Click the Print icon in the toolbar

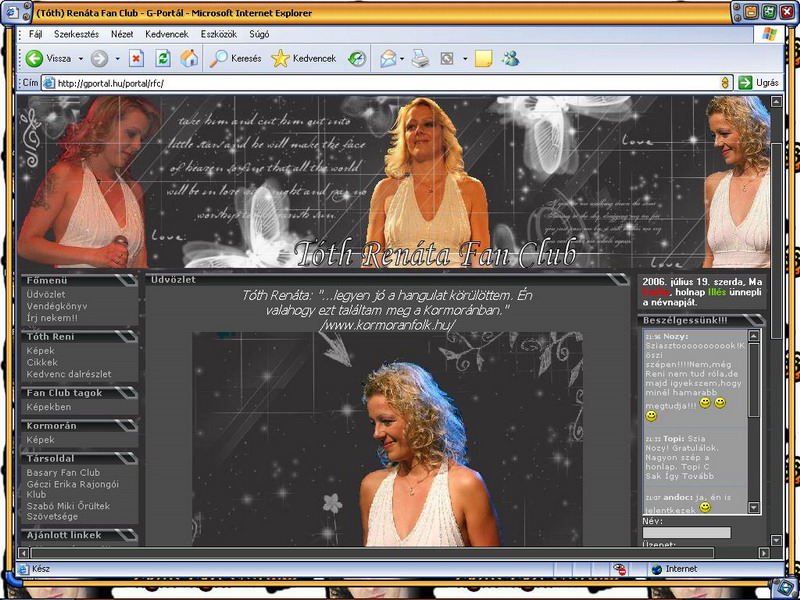pyautogui.click(x=420, y=58)
